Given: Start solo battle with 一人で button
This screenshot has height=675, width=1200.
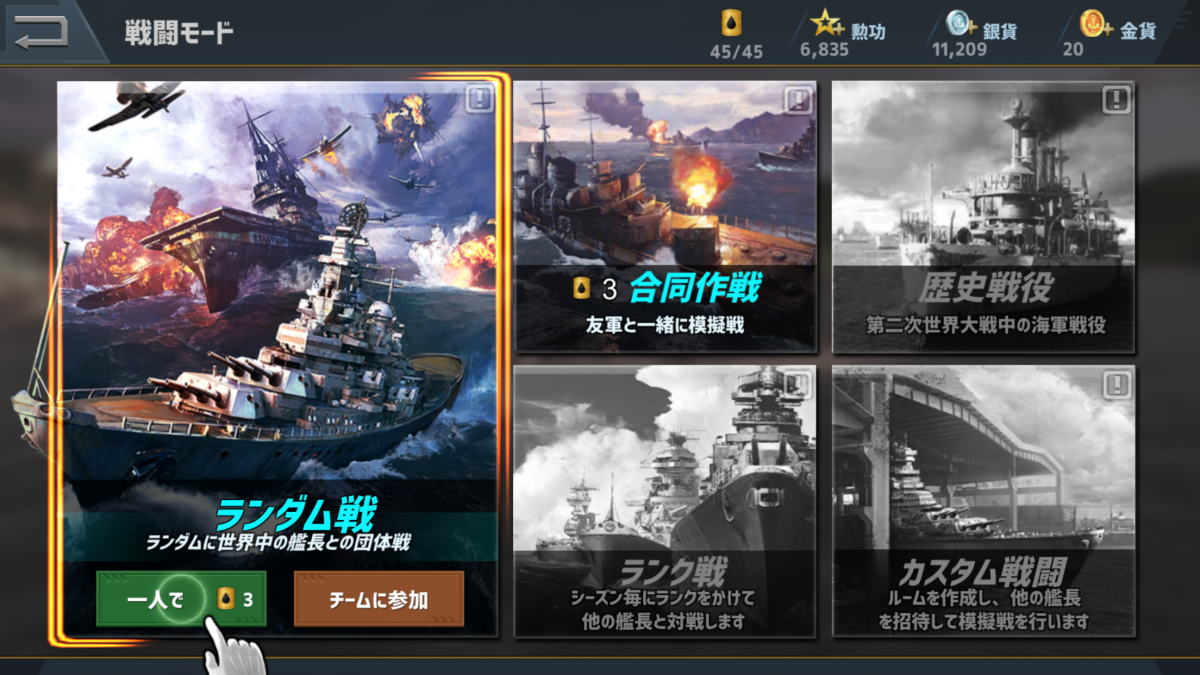Looking at the screenshot, I should click(x=181, y=599).
